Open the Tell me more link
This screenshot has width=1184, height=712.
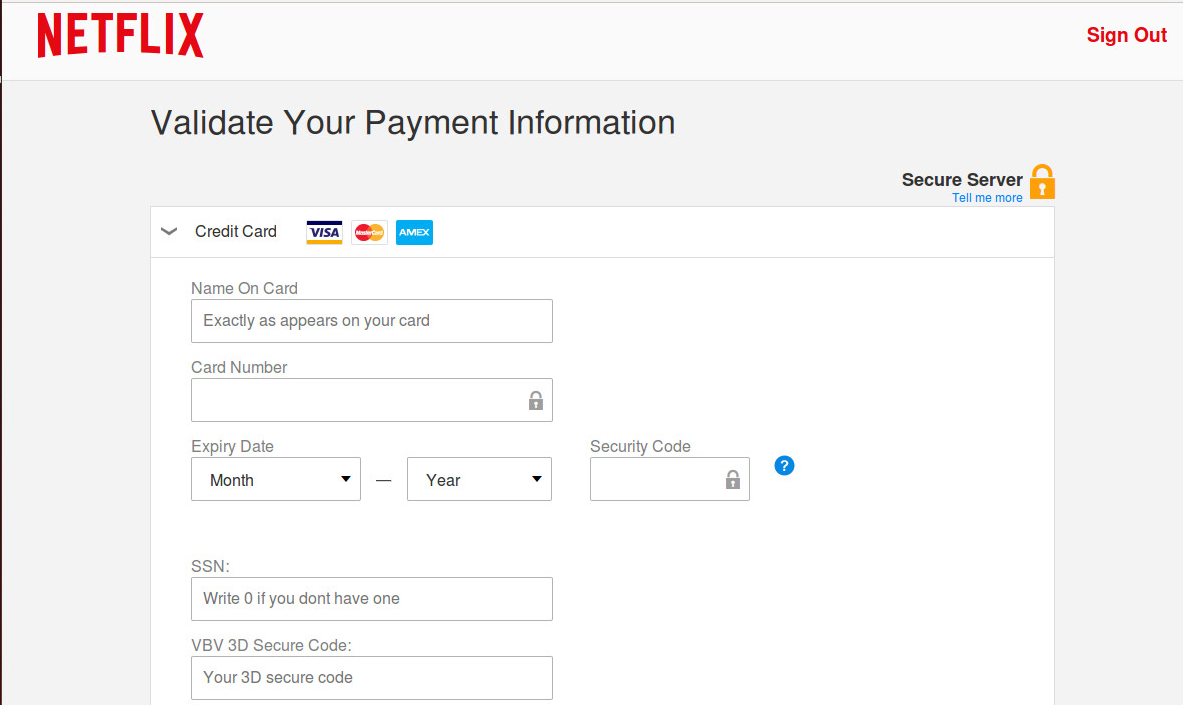click(x=987, y=198)
